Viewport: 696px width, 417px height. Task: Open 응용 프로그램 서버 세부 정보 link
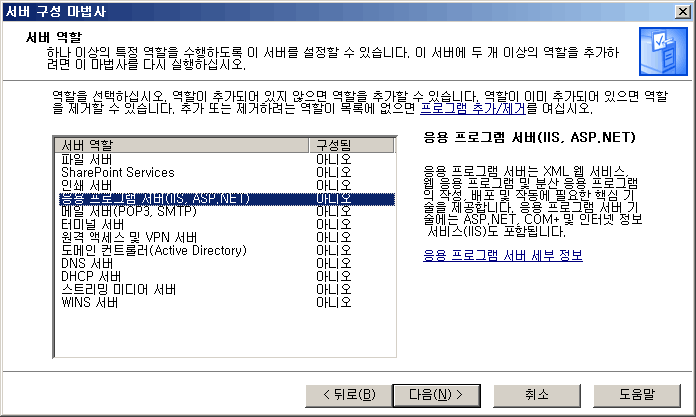point(502,256)
